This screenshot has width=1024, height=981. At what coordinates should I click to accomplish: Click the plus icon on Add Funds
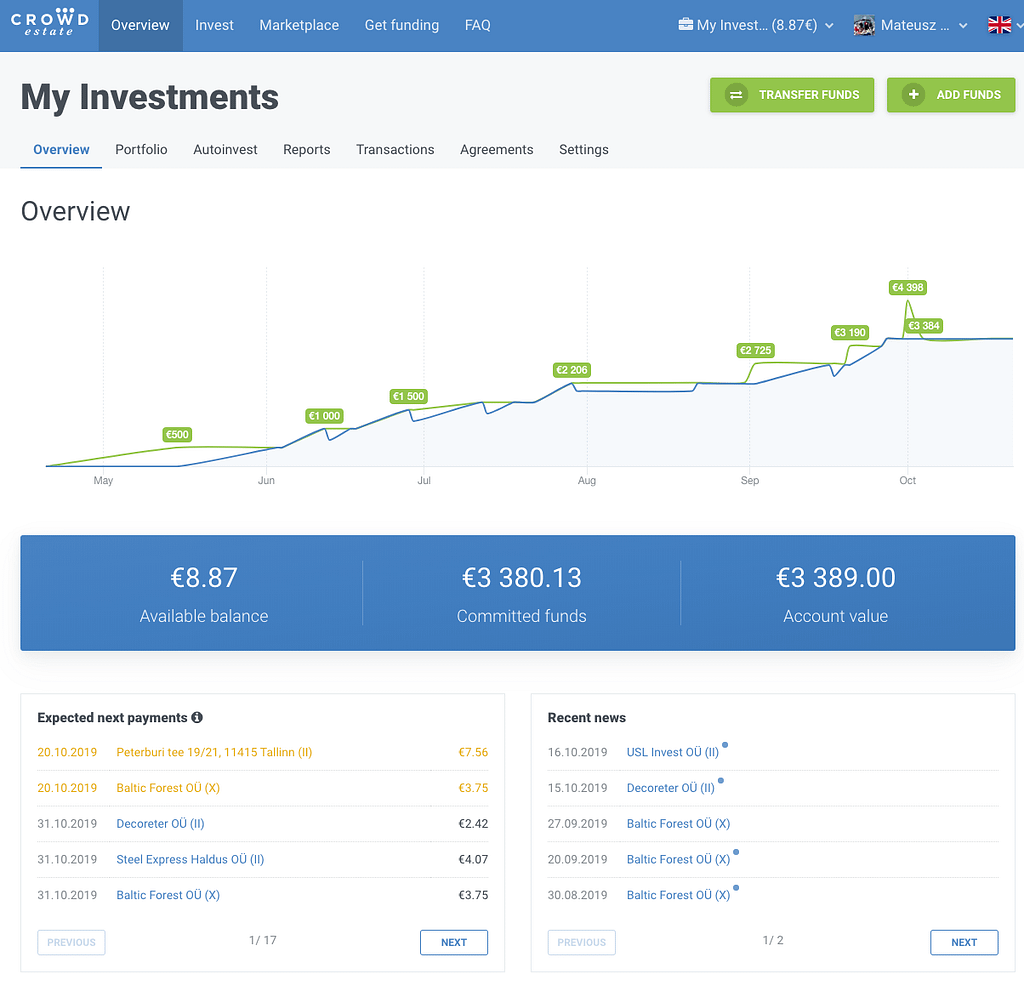click(913, 95)
